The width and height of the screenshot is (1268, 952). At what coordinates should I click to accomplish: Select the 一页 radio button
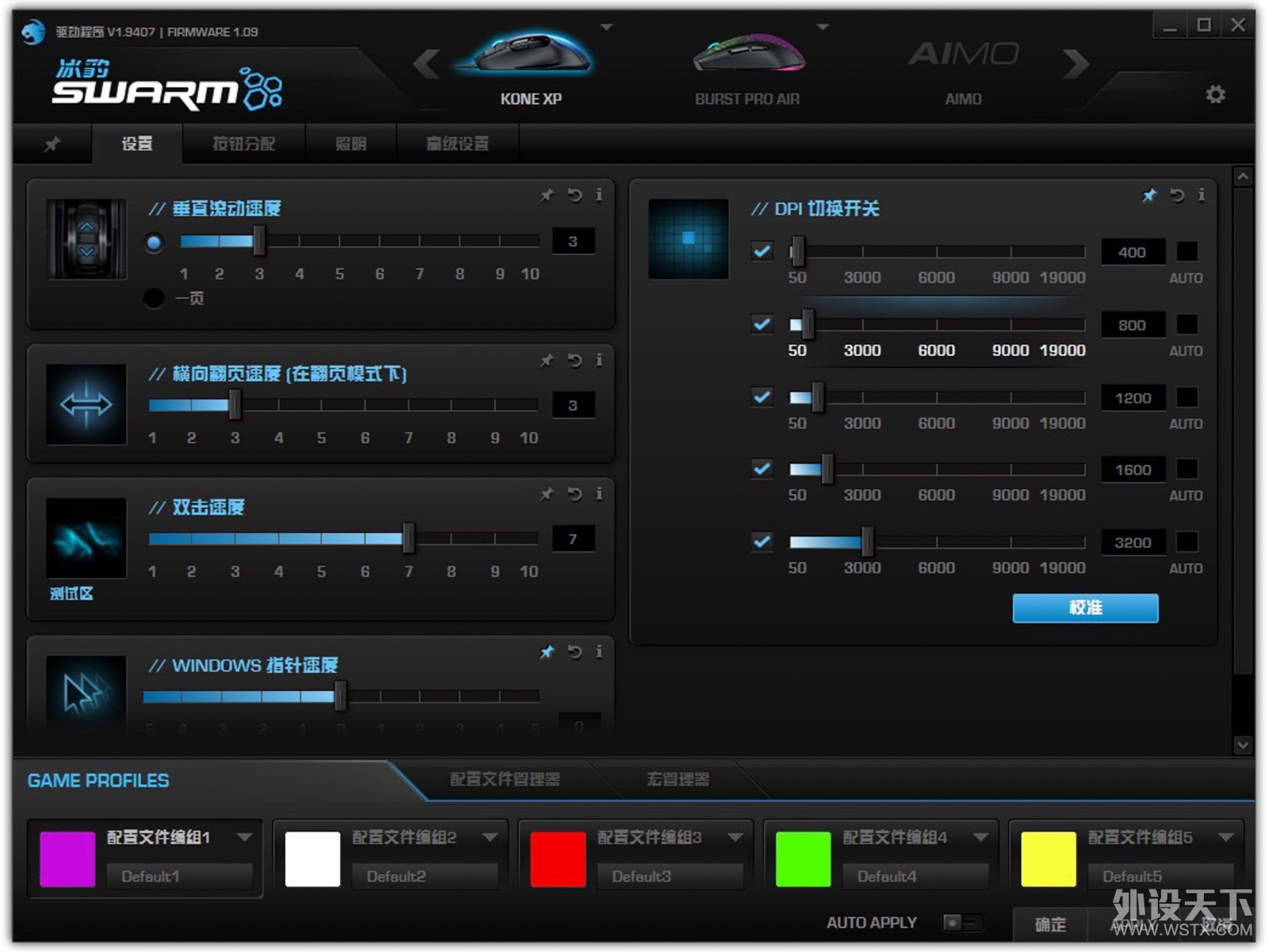155,299
